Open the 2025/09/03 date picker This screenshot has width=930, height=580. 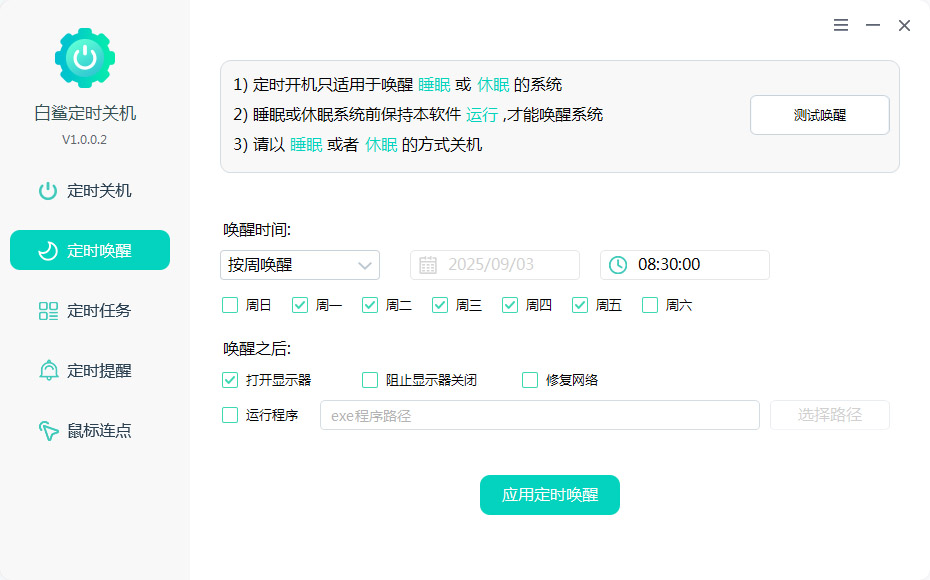(x=494, y=265)
